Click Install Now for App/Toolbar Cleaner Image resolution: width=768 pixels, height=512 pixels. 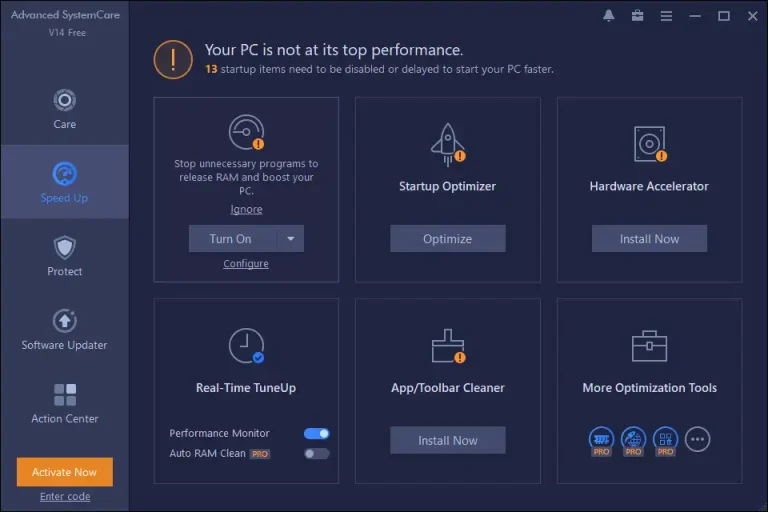coord(448,440)
